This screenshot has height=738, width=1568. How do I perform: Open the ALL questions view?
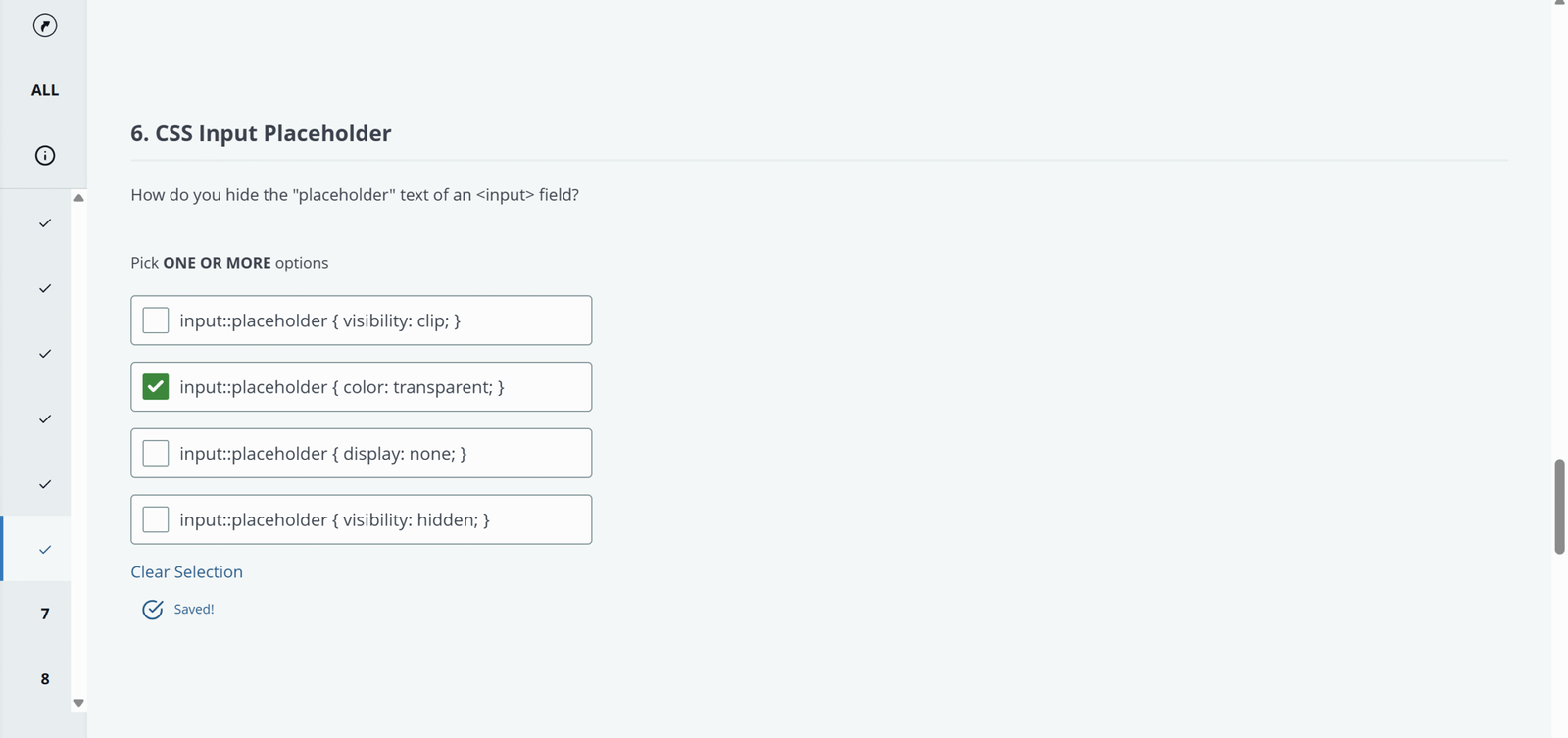tap(45, 90)
